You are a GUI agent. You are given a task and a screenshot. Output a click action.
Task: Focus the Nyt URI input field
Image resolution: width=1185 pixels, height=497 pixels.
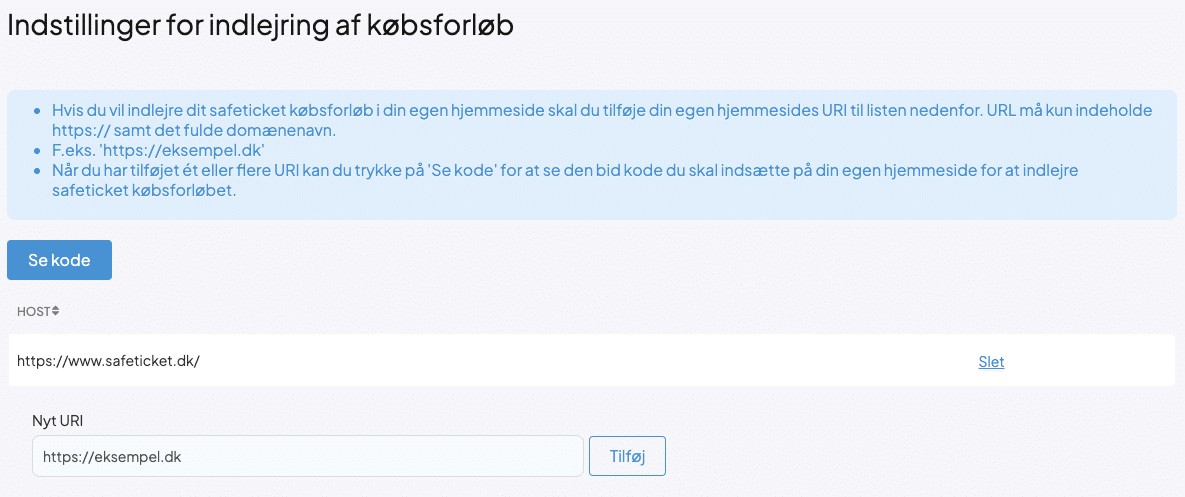[307, 456]
